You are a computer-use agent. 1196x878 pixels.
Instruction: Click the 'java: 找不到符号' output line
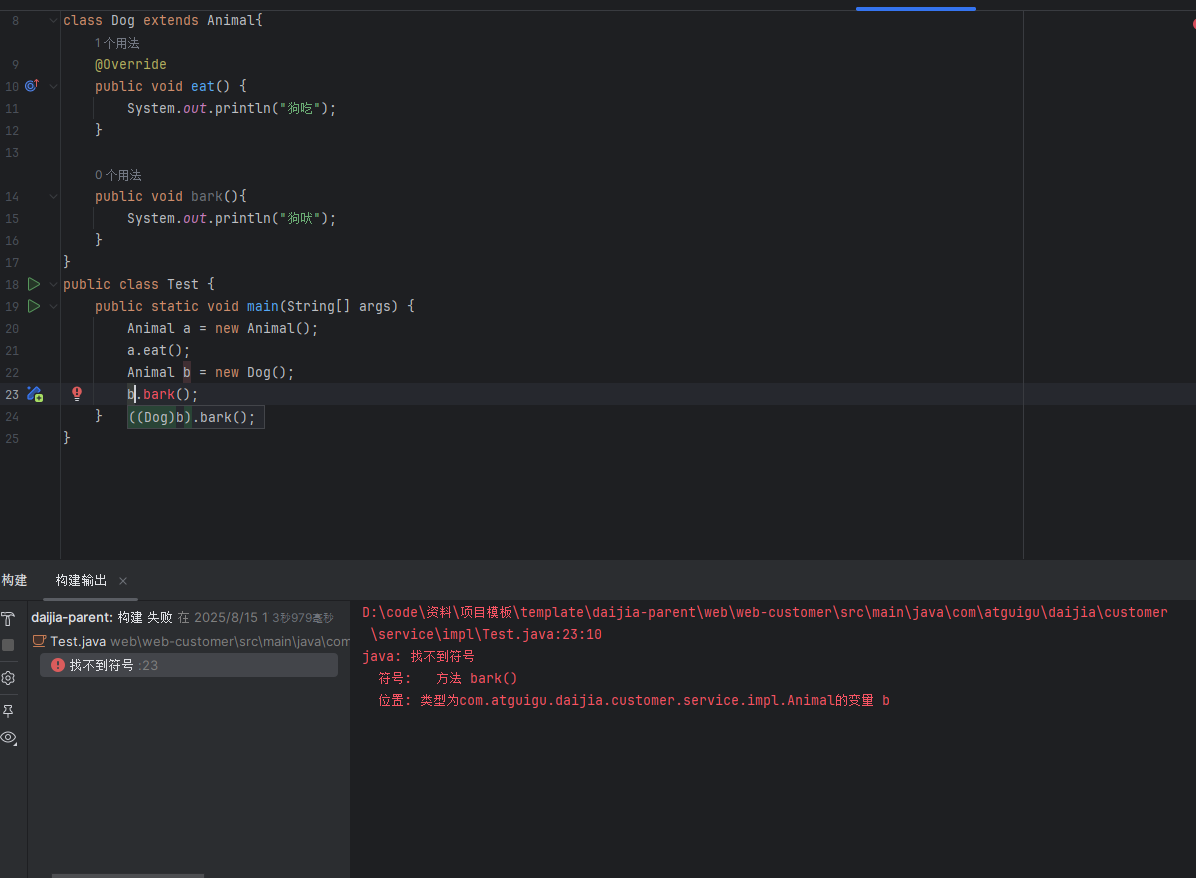[x=418, y=656]
